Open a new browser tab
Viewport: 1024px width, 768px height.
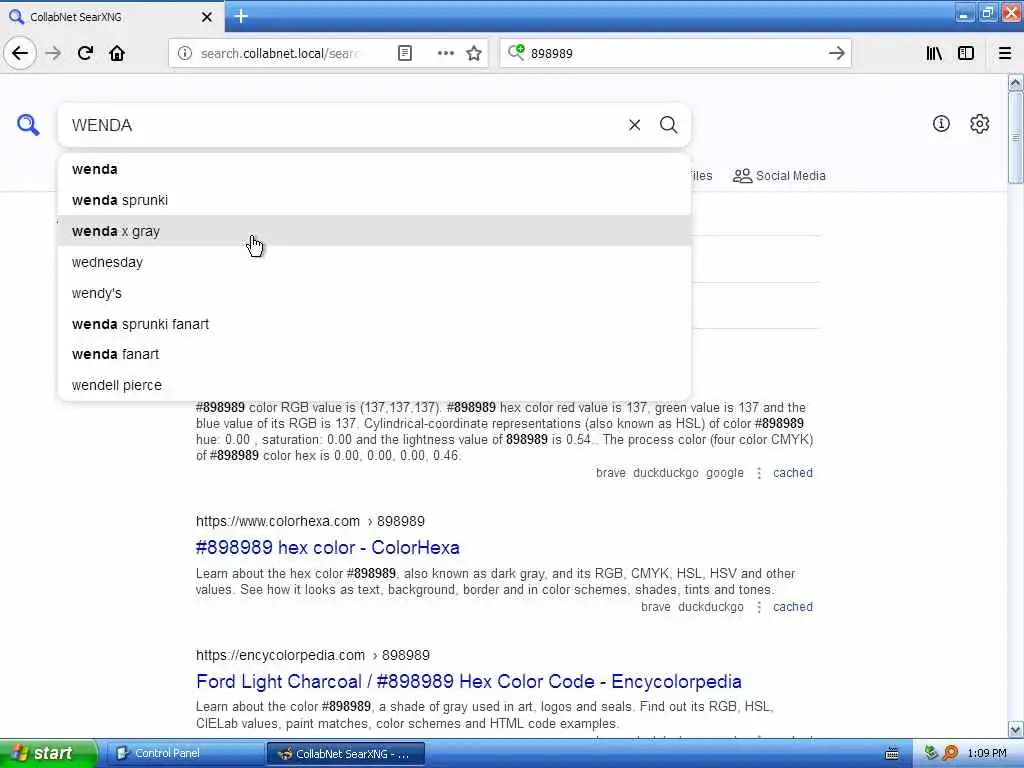[x=241, y=16]
